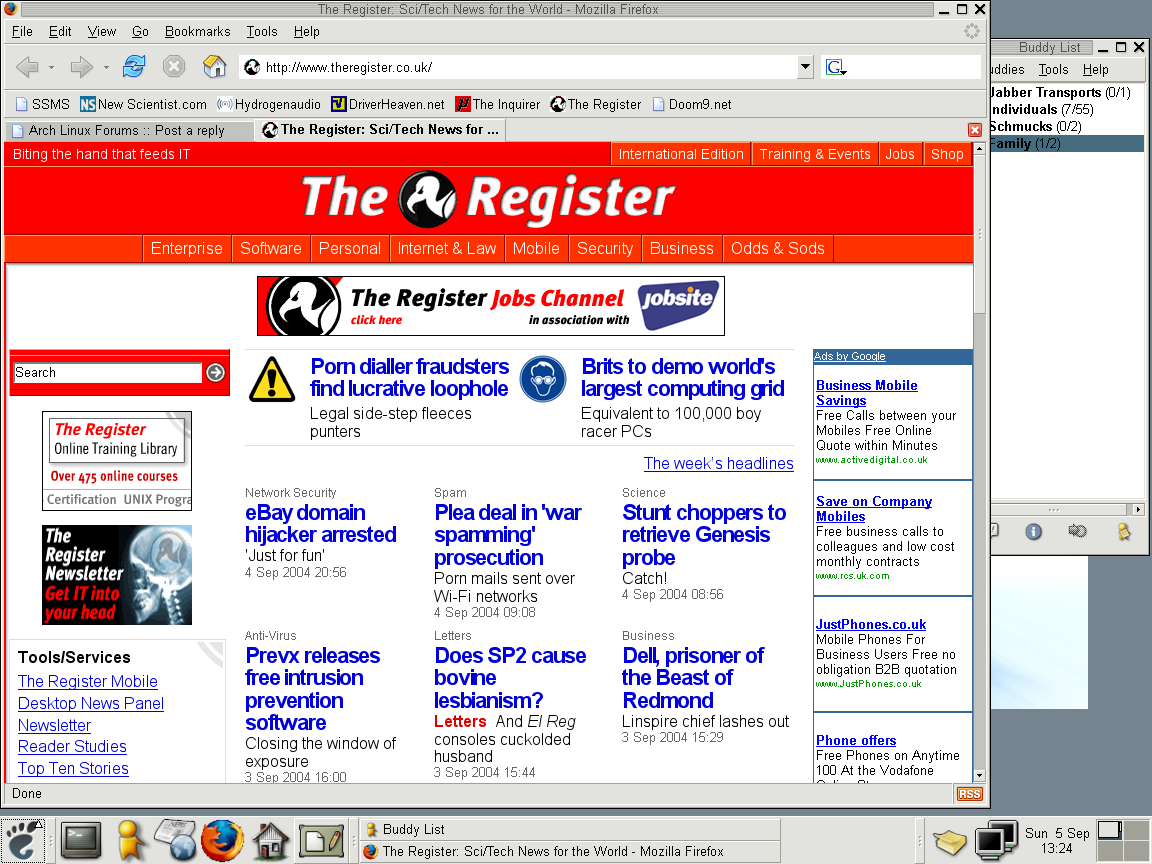1152x864 pixels.
Task: Close the current tab with red X
Action: (x=974, y=130)
